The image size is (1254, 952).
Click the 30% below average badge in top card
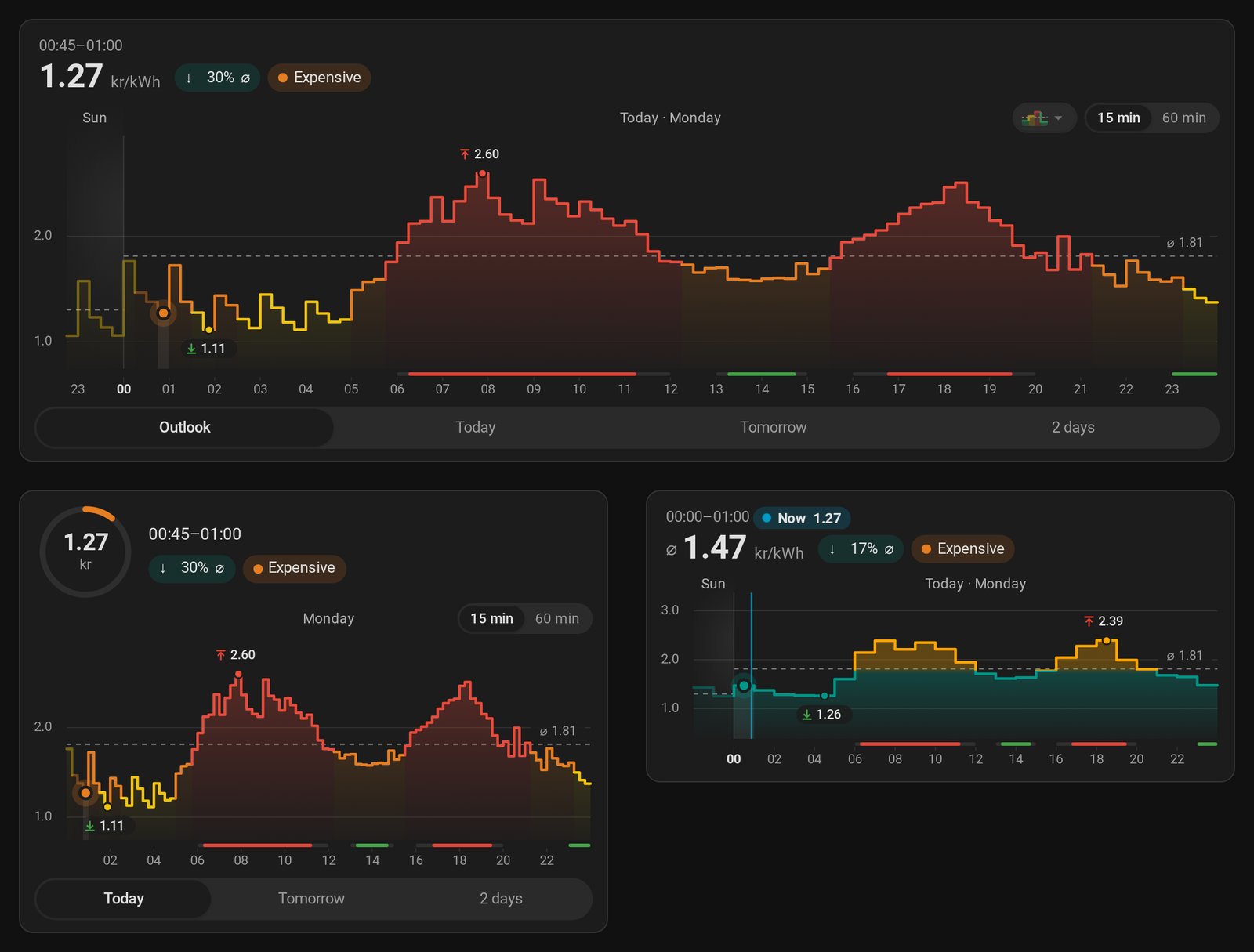[x=217, y=78]
